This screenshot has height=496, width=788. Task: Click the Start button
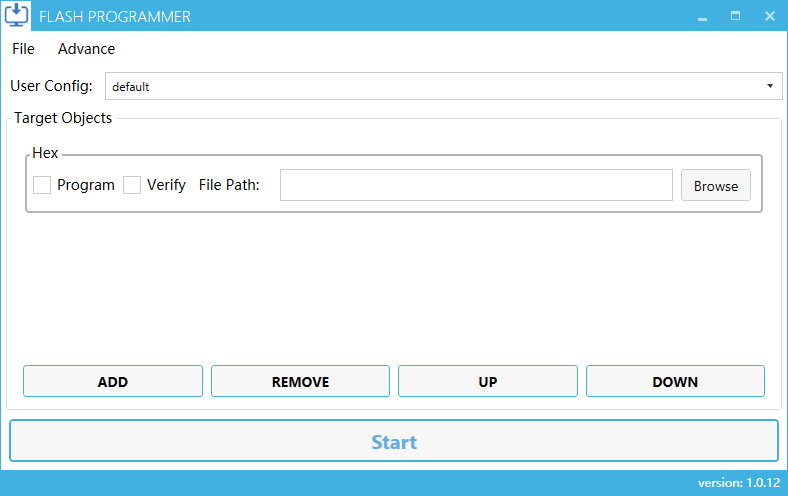394,441
